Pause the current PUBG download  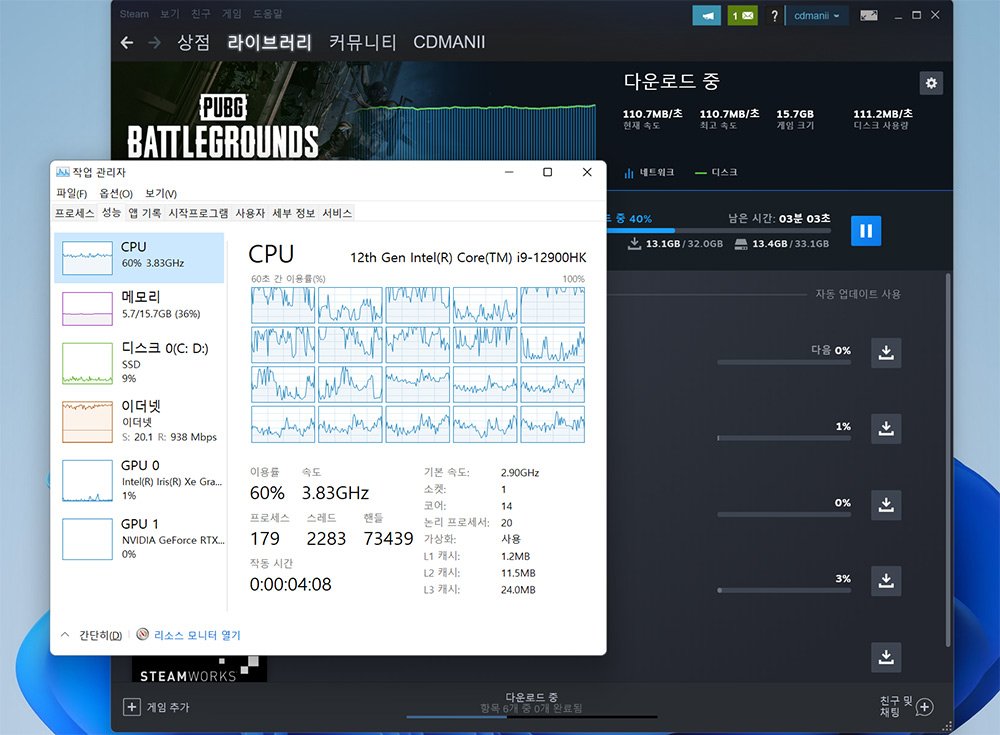pos(866,230)
